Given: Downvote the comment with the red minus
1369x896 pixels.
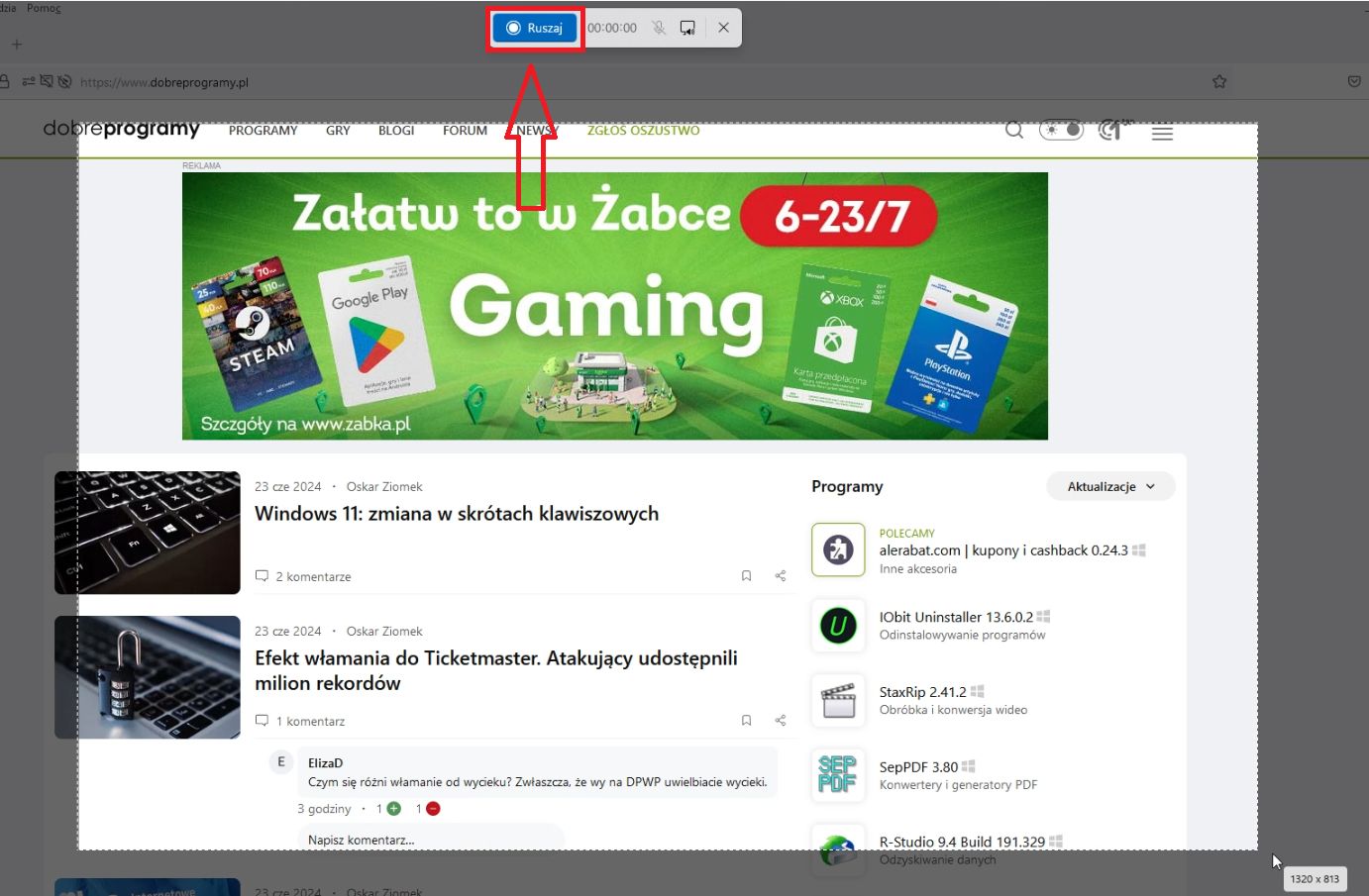Looking at the screenshot, I should (430, 808).
